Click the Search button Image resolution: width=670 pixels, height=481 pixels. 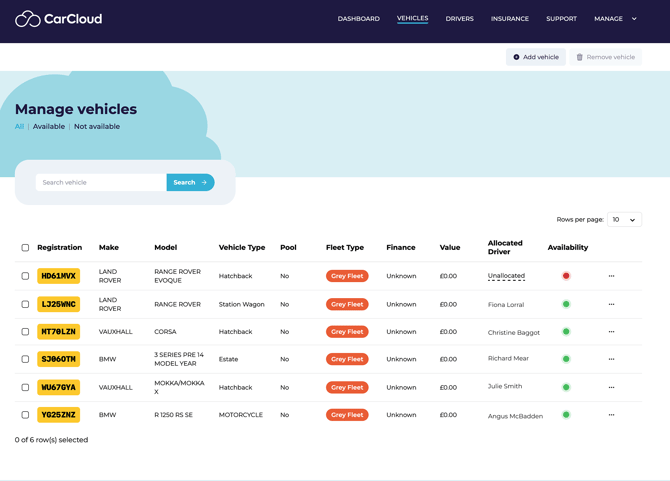190,182
